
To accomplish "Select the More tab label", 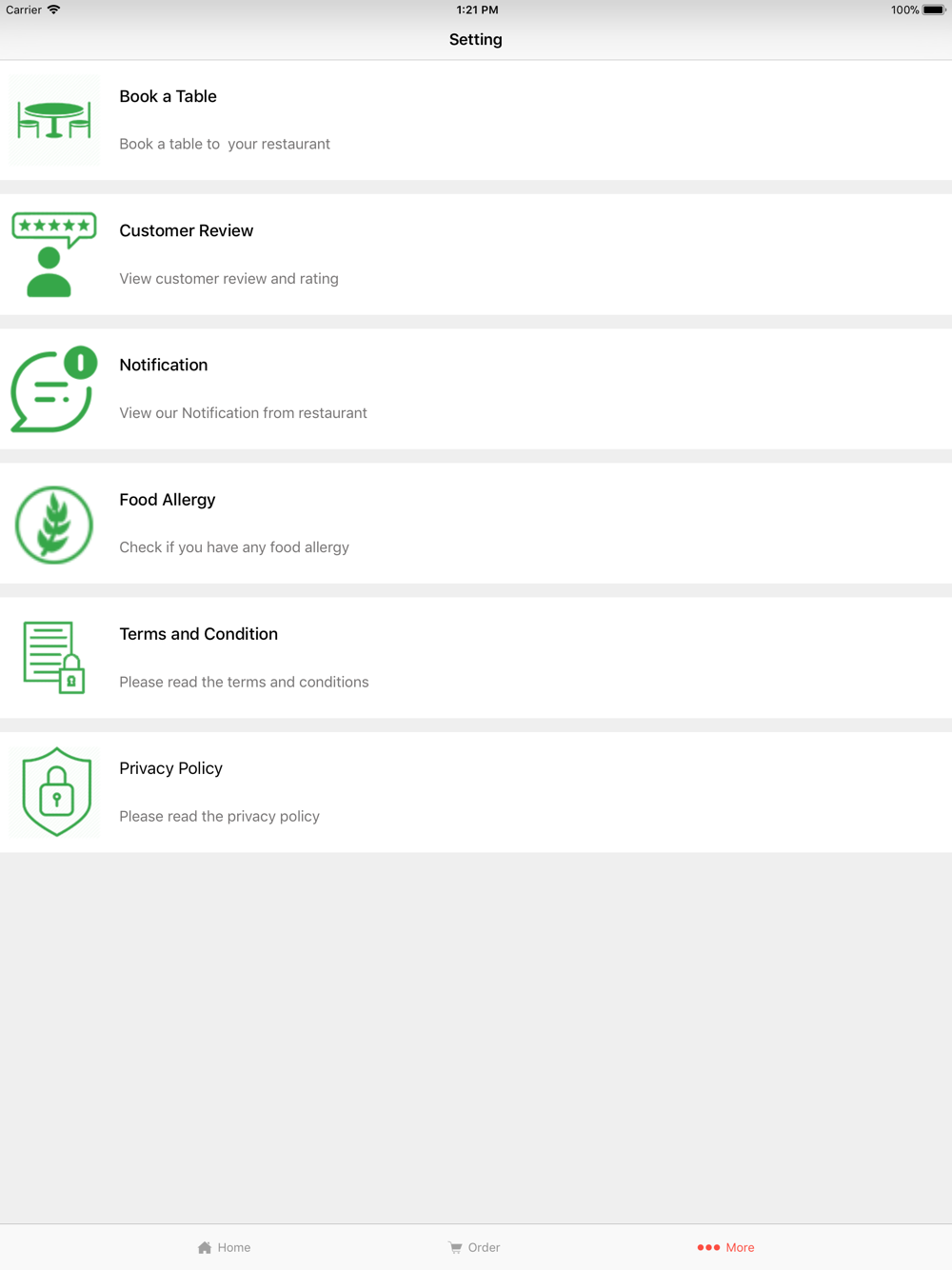I will pos(740,1247).
